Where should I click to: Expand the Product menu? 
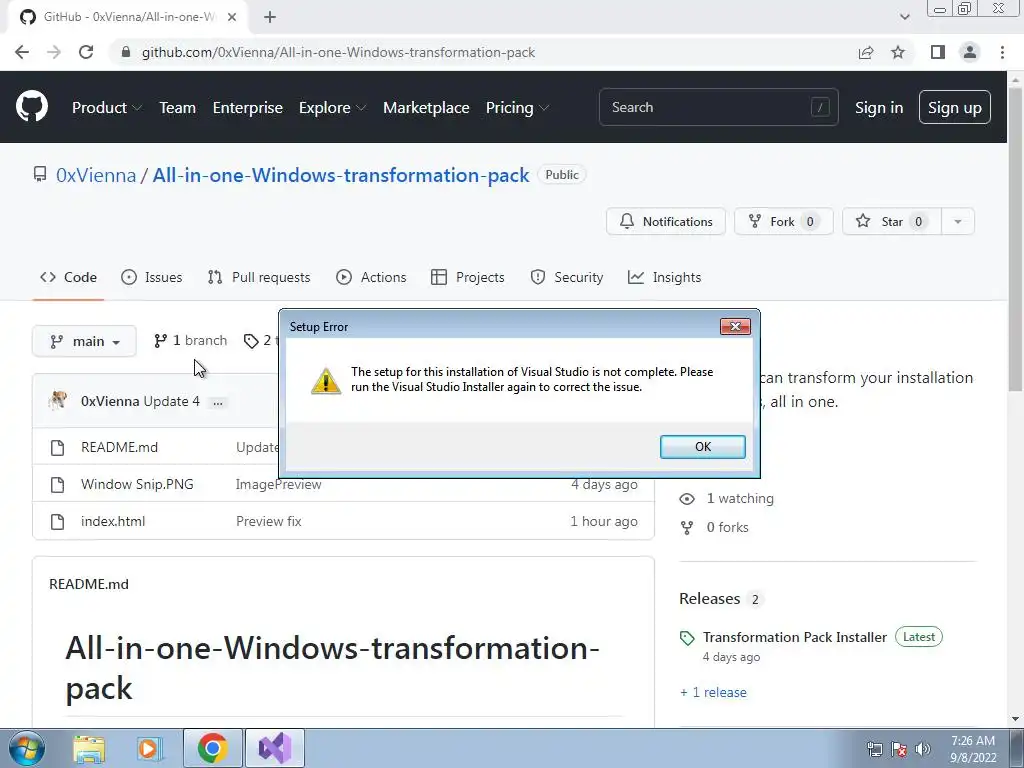(x=106, y=108)
